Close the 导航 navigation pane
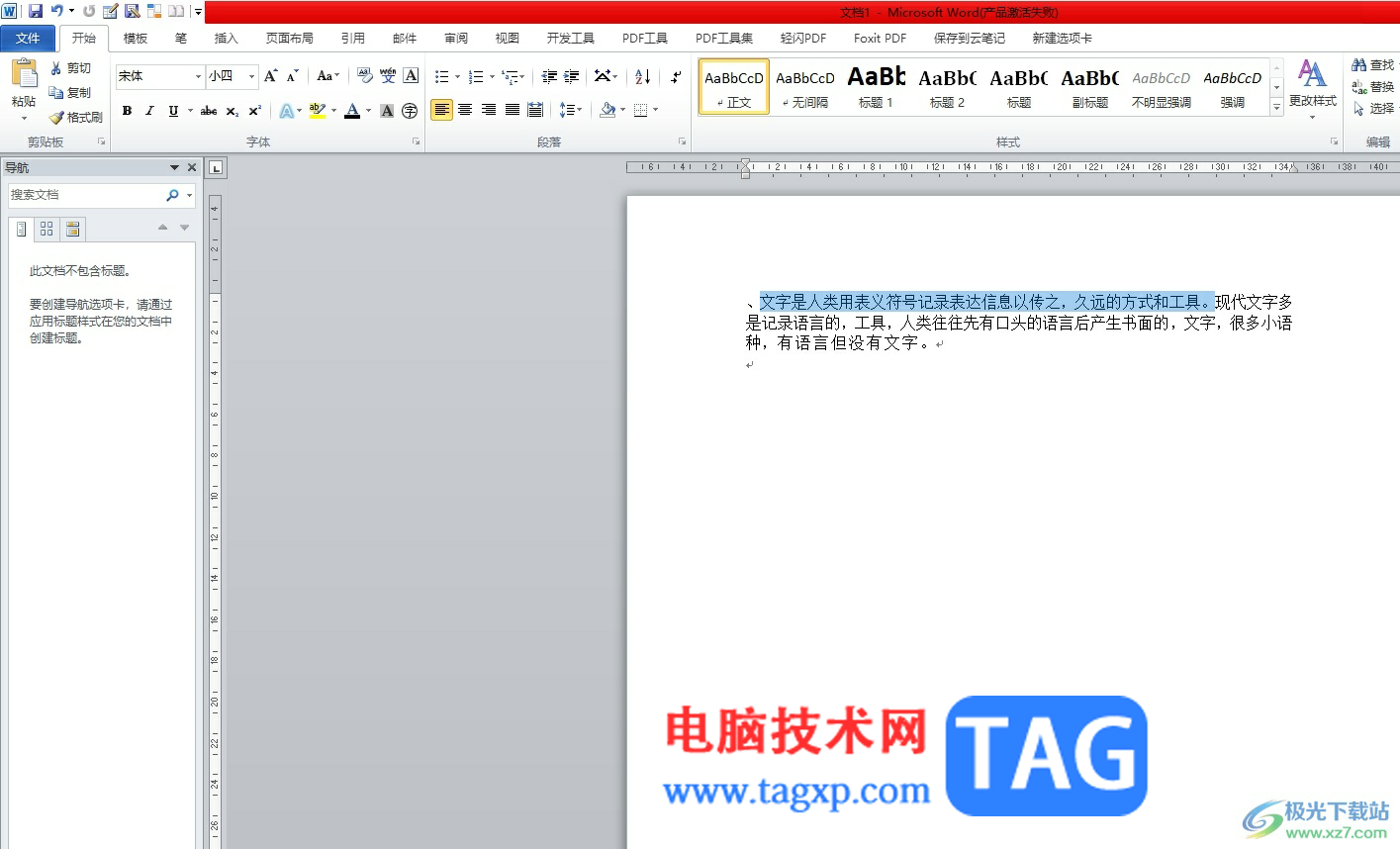Image resolution: width=1400 pixels, height=849 pixels. pyautogui.click(x=192, y=167)
